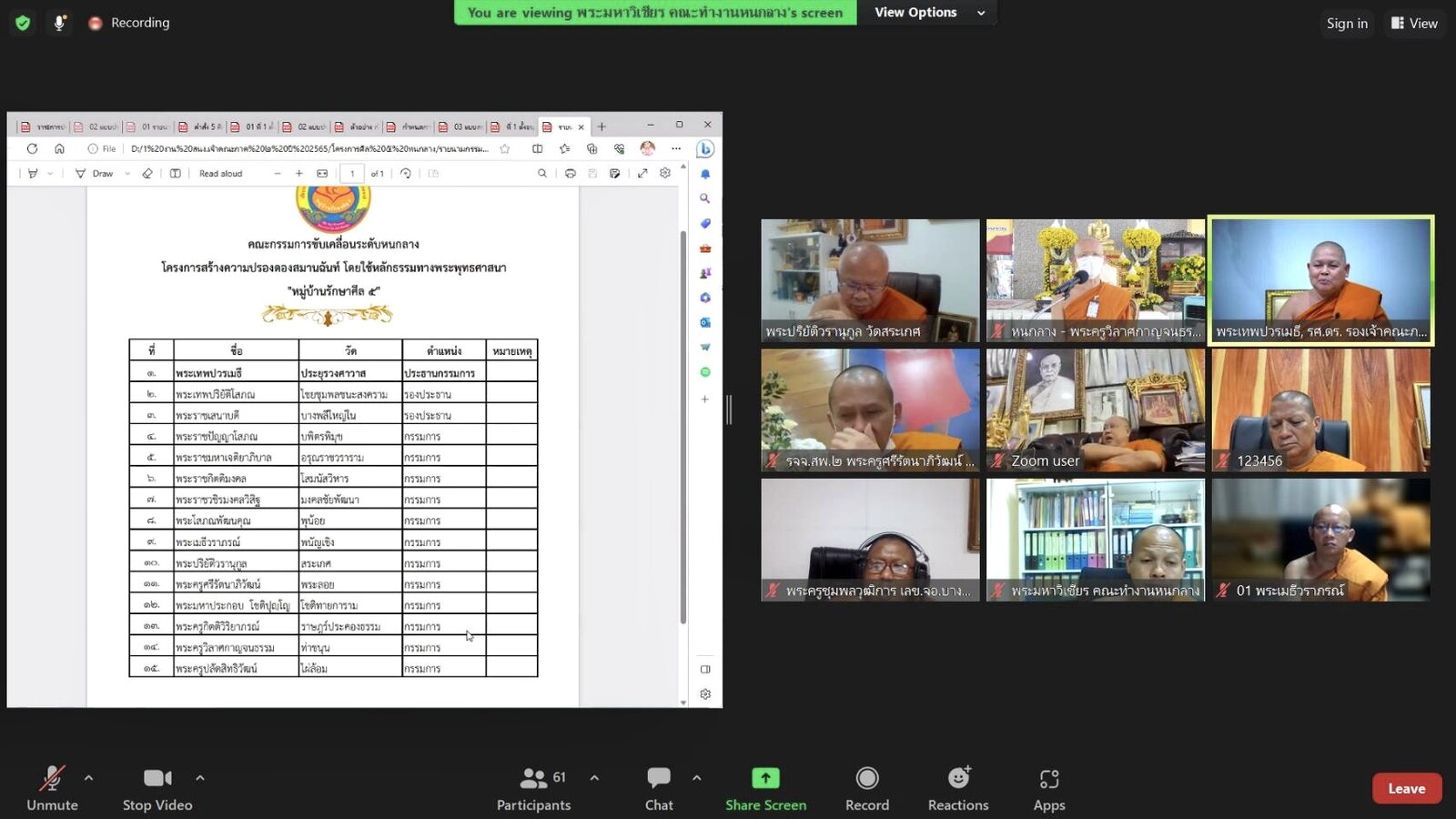Stop Video in the Zoom toolbar
The width and height of the screenshot is (1456, 819).
click(x=157, y=788)
